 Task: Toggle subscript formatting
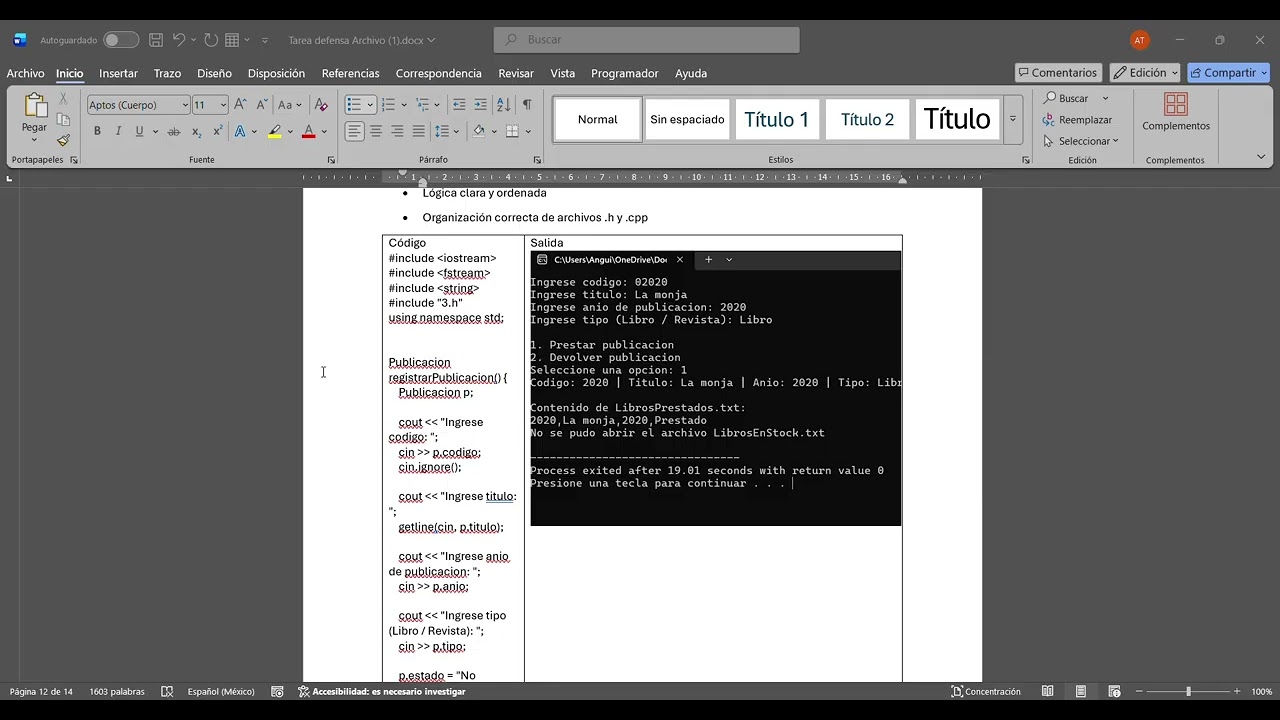(196, 131)
